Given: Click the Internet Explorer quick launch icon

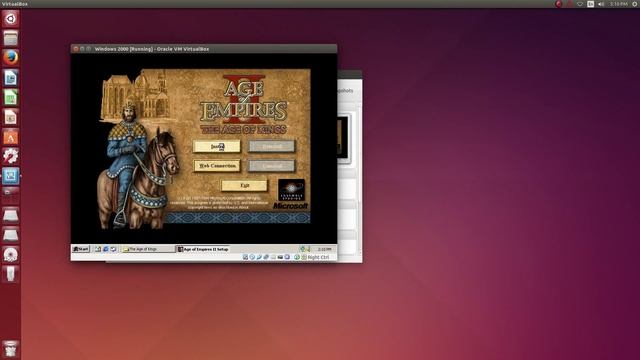Looking at the screenshot, I should point(106,249).
